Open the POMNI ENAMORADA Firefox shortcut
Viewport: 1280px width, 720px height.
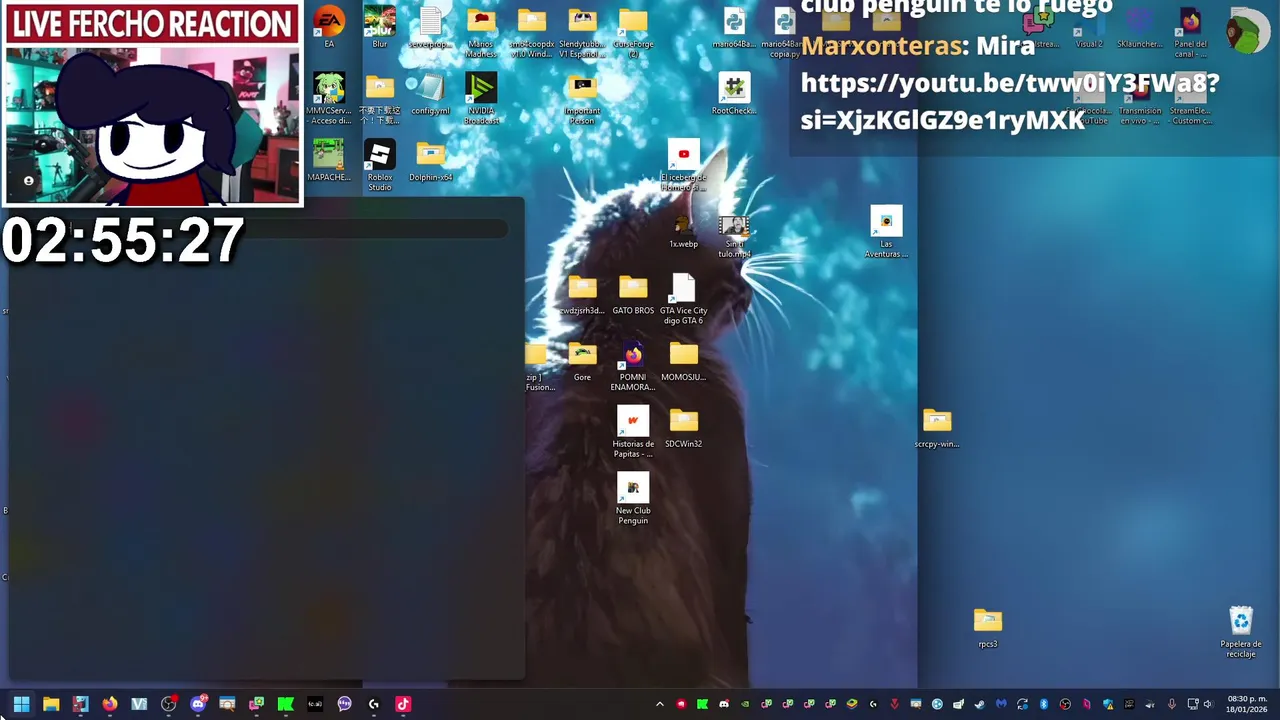click(633, 365)
